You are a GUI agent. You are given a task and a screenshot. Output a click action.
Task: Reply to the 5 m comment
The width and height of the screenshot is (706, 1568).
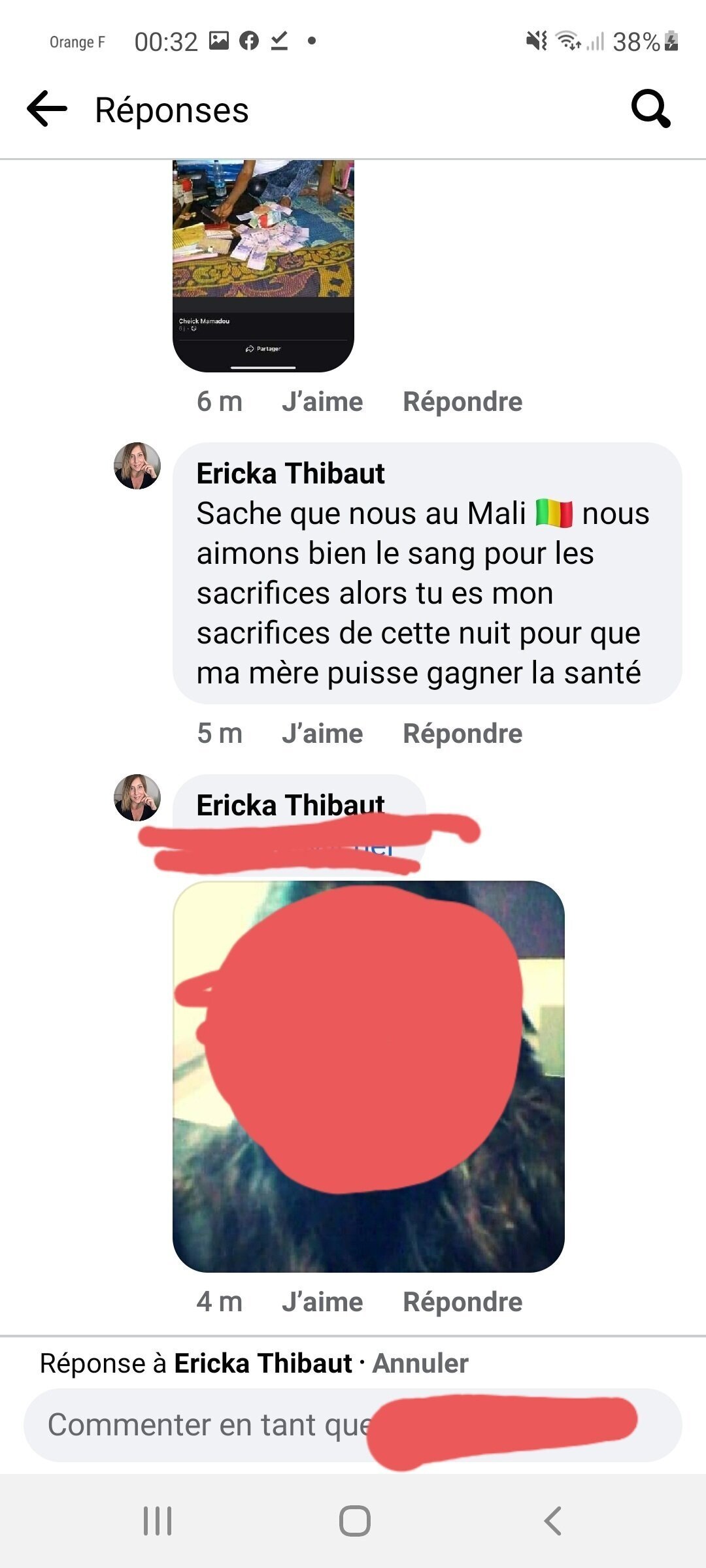pyautogui.click(x=463, y=734)
